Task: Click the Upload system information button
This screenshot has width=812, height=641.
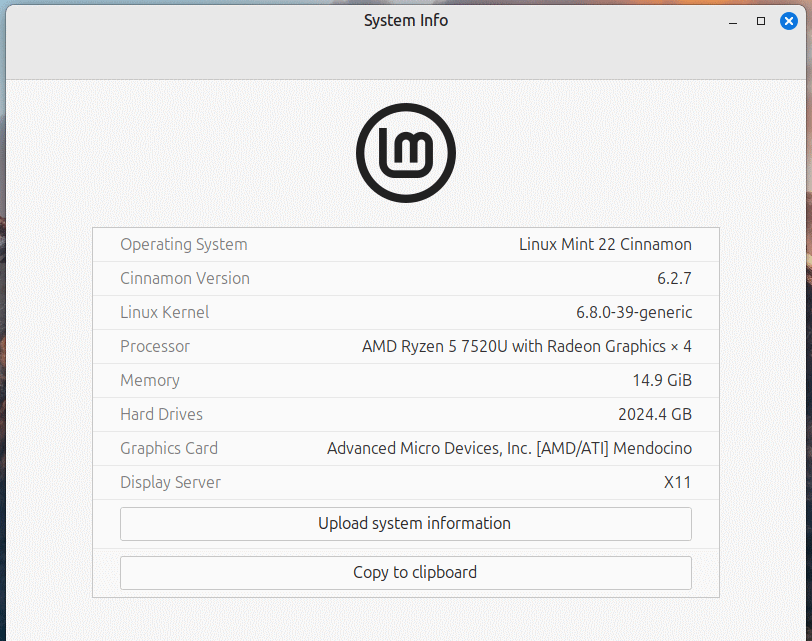Action: click(405, 524)
